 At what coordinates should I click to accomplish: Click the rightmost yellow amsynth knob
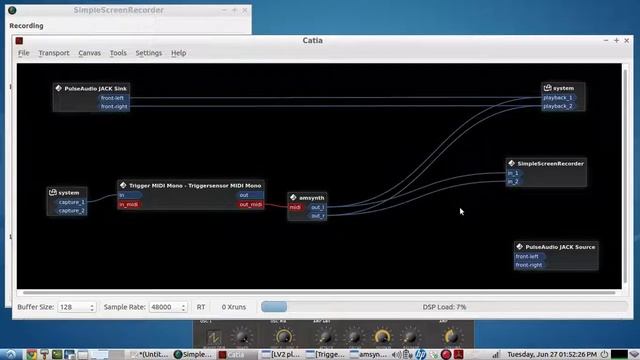(x=451, y=336)
